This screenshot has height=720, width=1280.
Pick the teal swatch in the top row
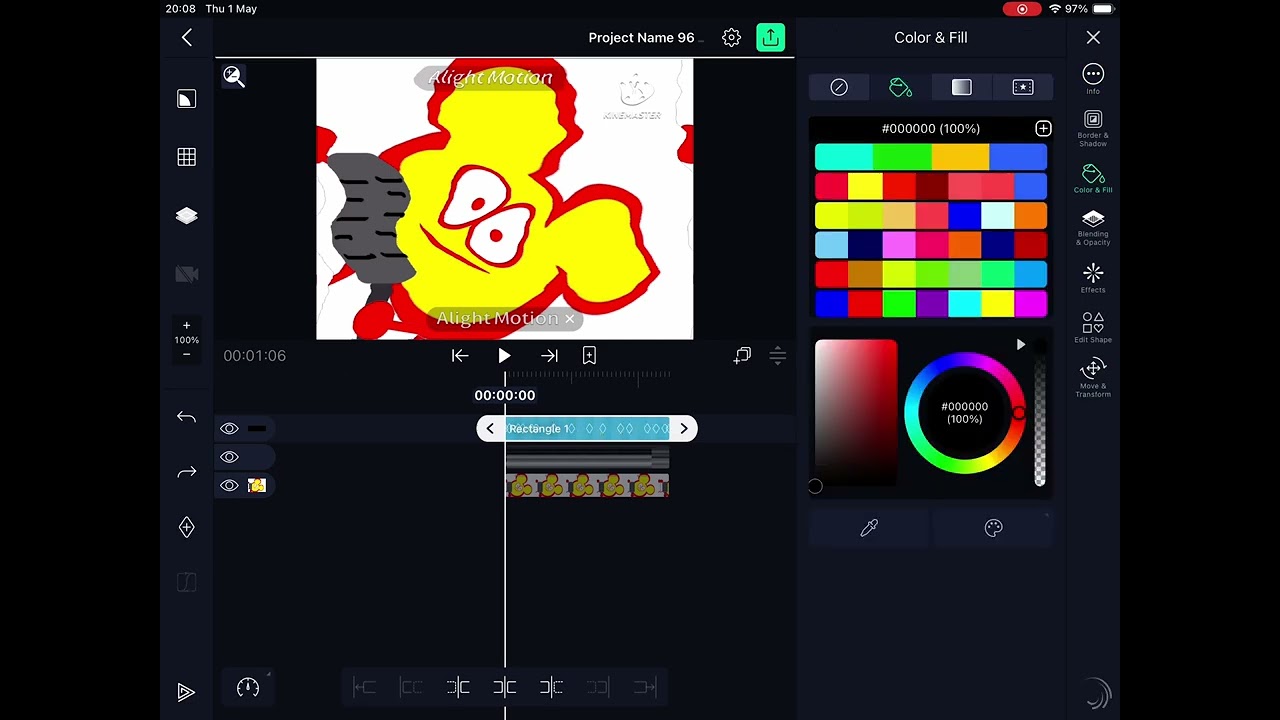click(843, 157)
